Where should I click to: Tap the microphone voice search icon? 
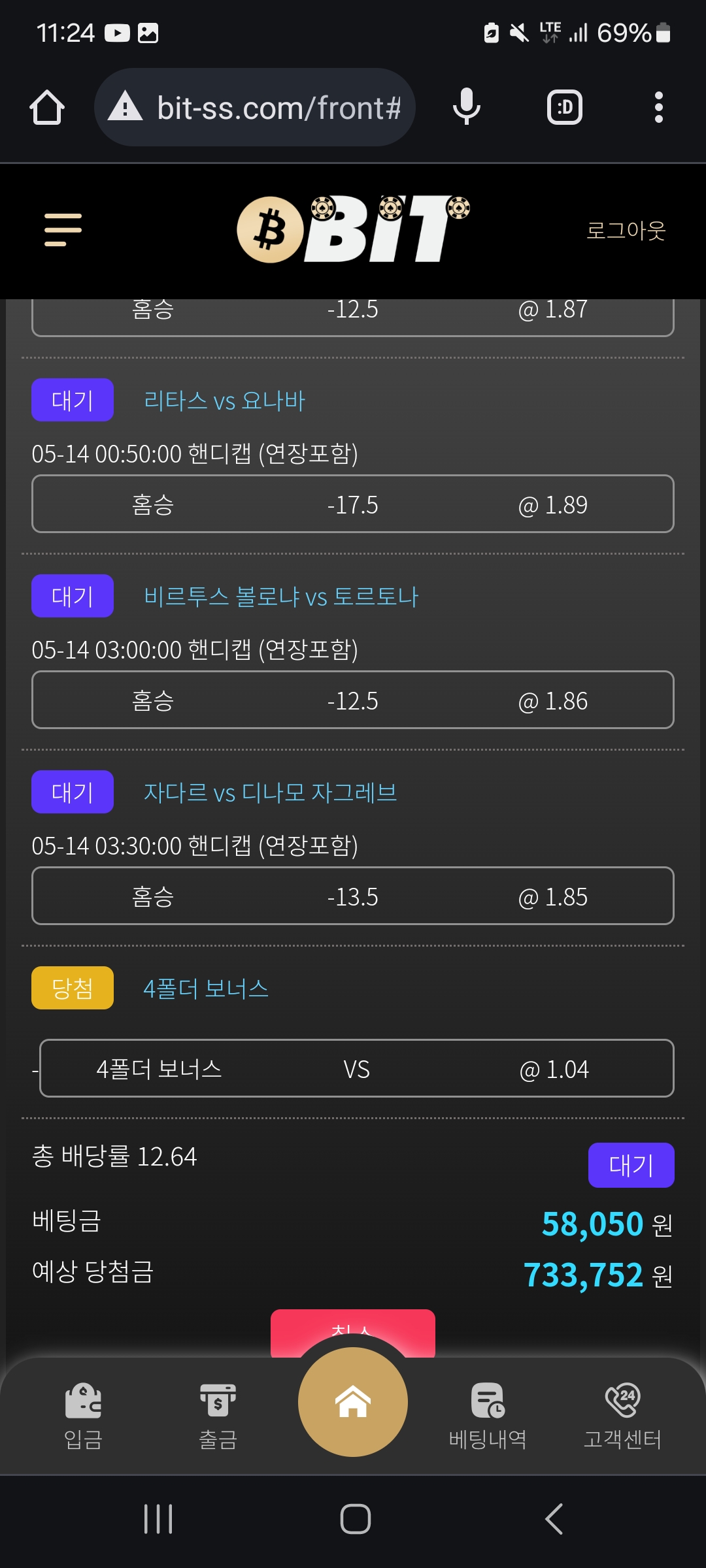point(466,108)
